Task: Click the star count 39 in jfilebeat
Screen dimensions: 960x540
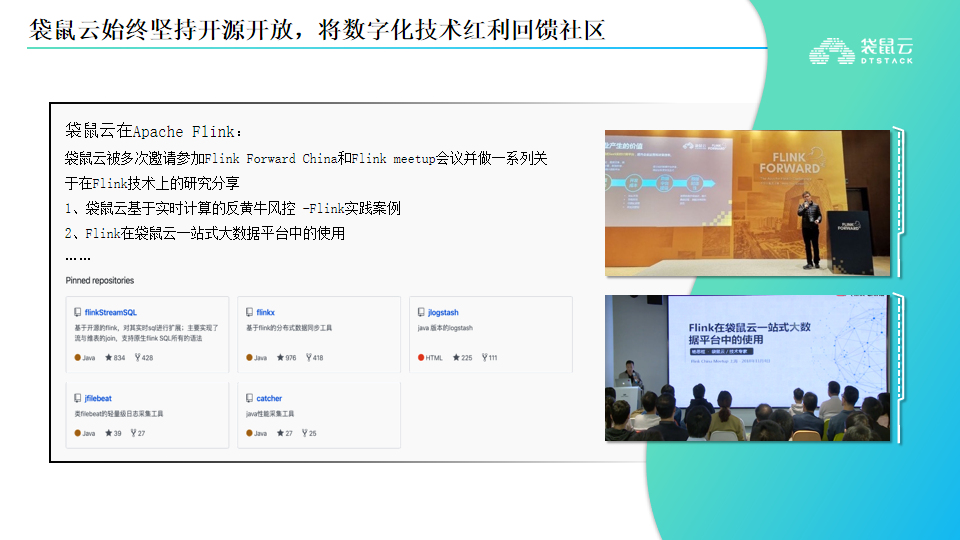Action: (x=118, y=433)
